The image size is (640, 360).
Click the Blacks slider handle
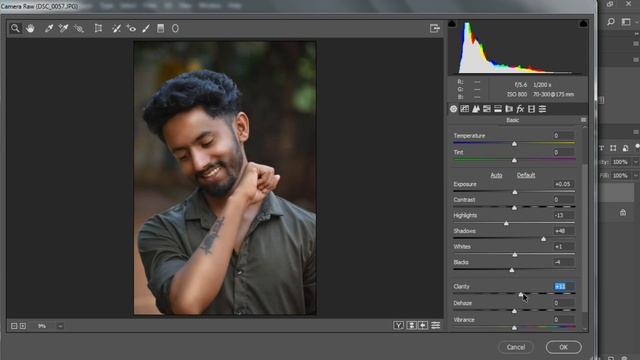coord(512,270)
